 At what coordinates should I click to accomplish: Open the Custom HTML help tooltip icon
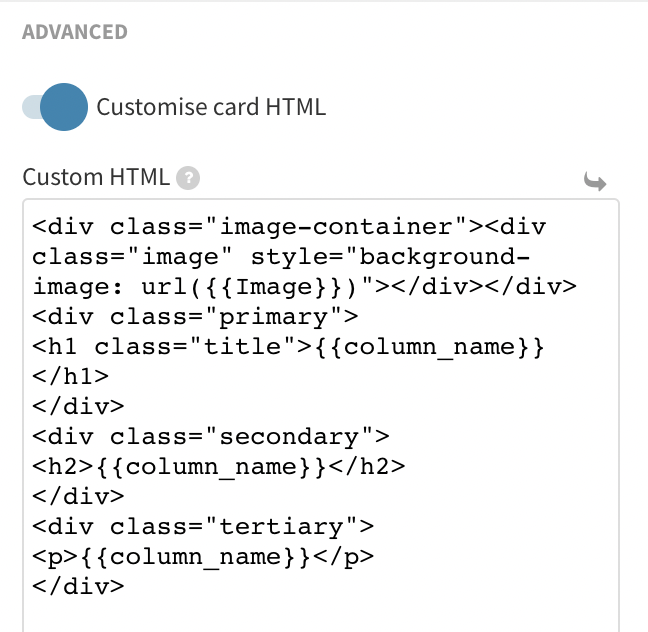coord(187,179)
